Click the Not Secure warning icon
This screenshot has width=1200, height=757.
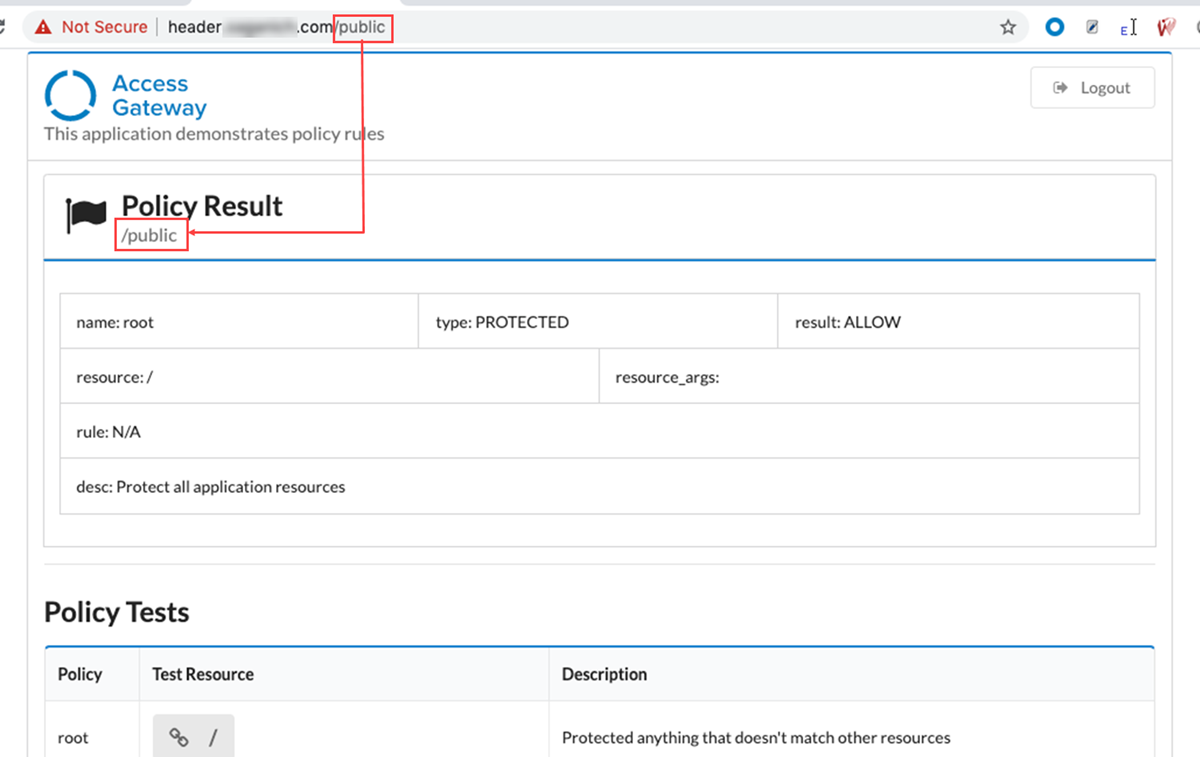pyautogui.click(x=43, y=27)
